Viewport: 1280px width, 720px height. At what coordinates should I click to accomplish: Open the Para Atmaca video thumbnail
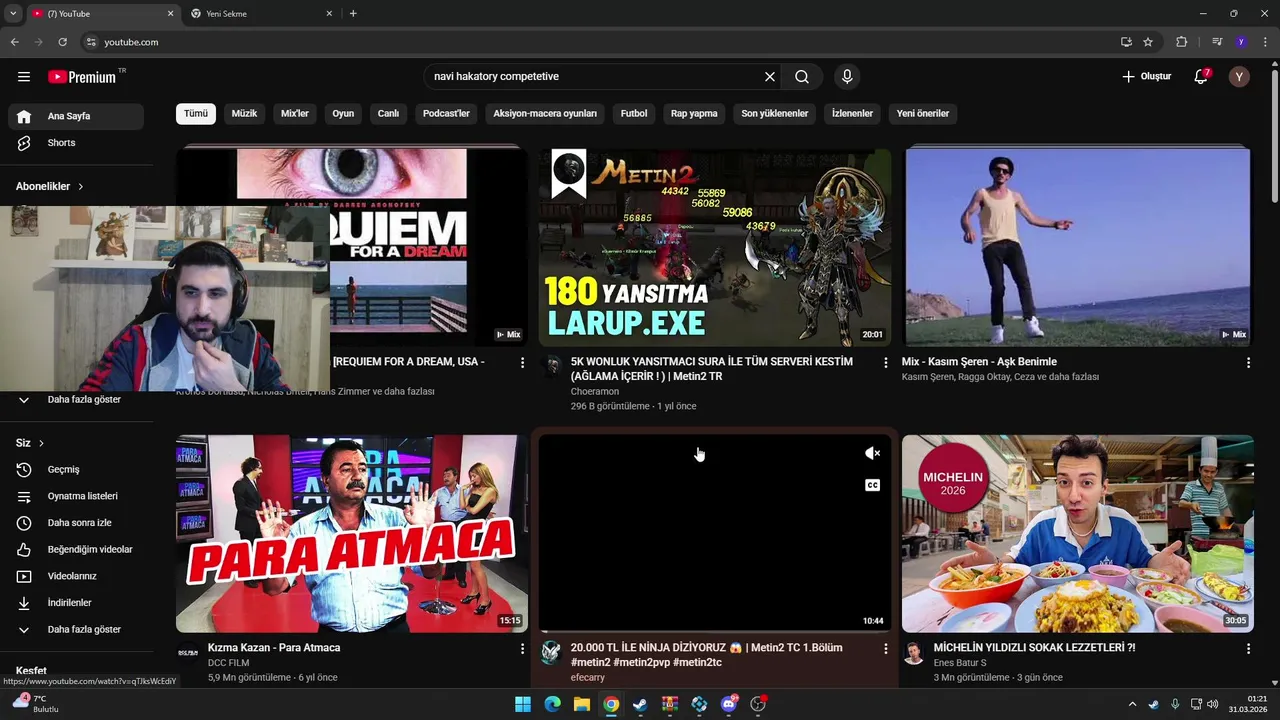[352, 534]
